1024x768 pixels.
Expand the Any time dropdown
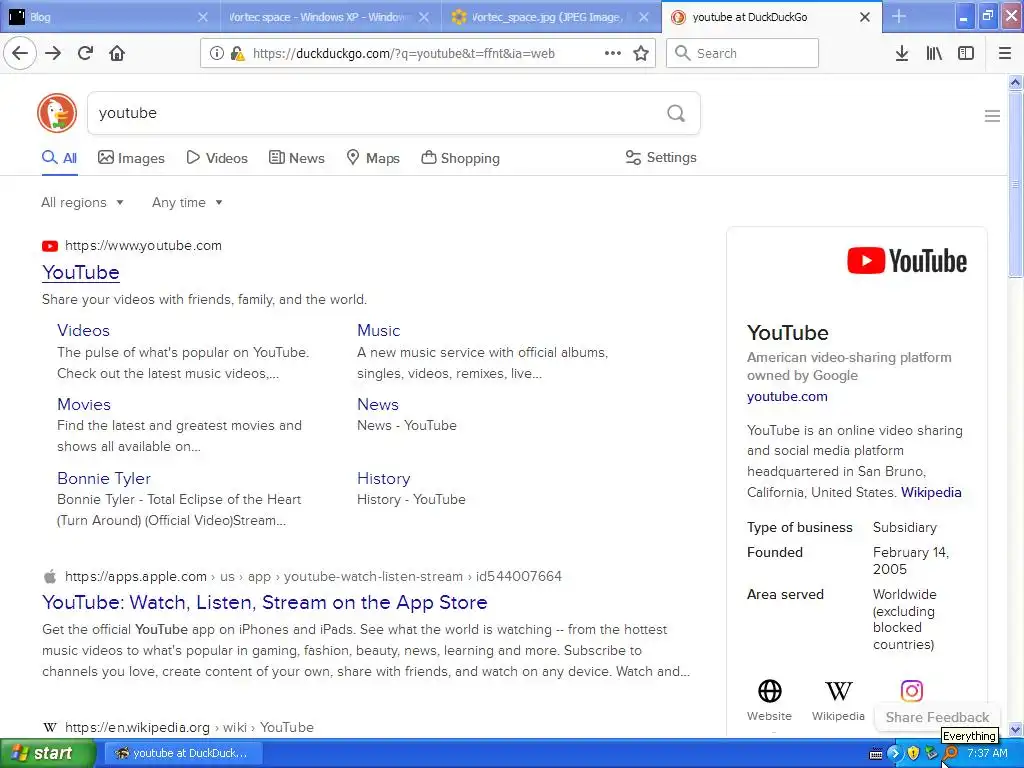coord(187,202)
